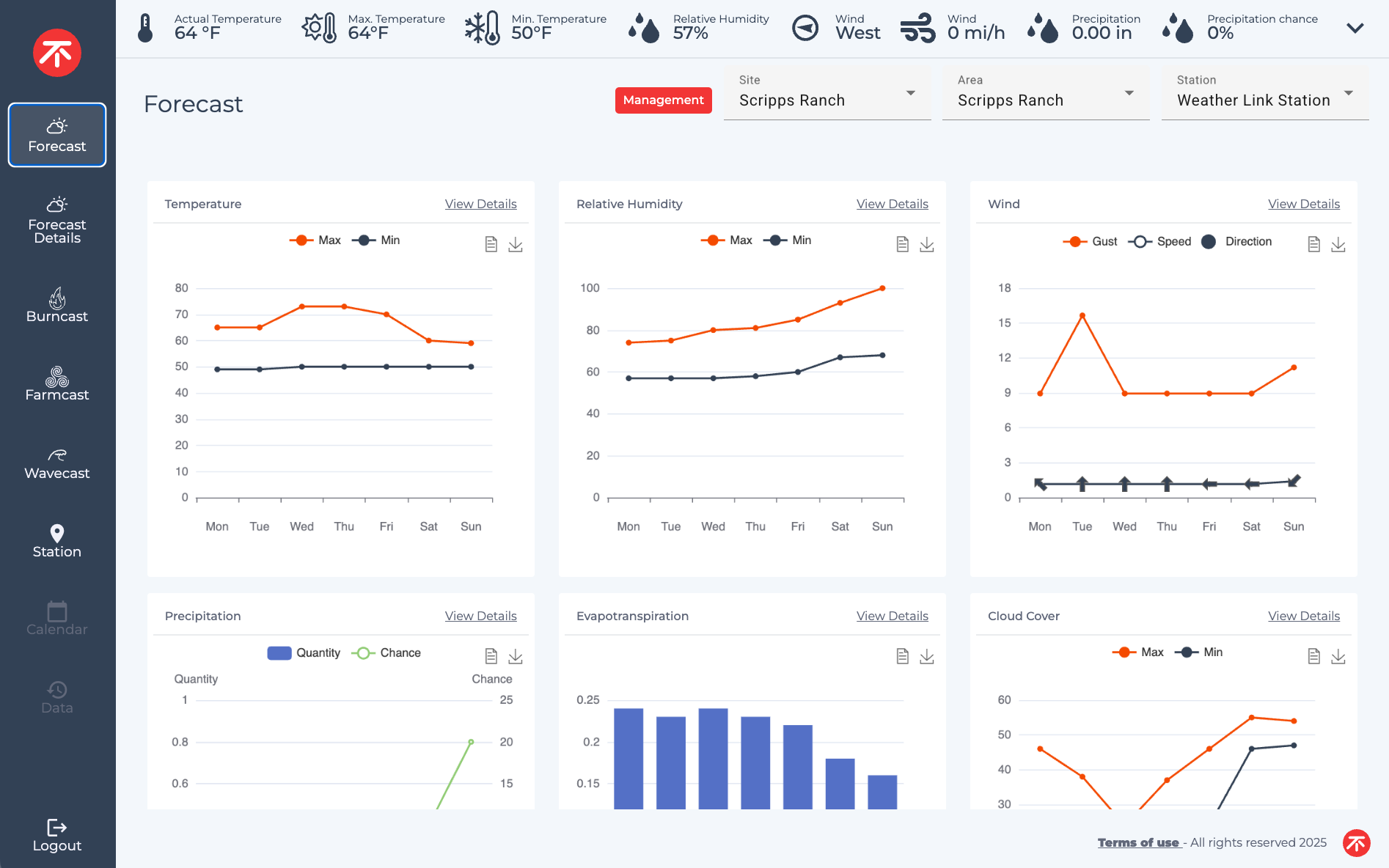Click the red app logo in sidebar
1389x868 pixels.
point(57,53)
